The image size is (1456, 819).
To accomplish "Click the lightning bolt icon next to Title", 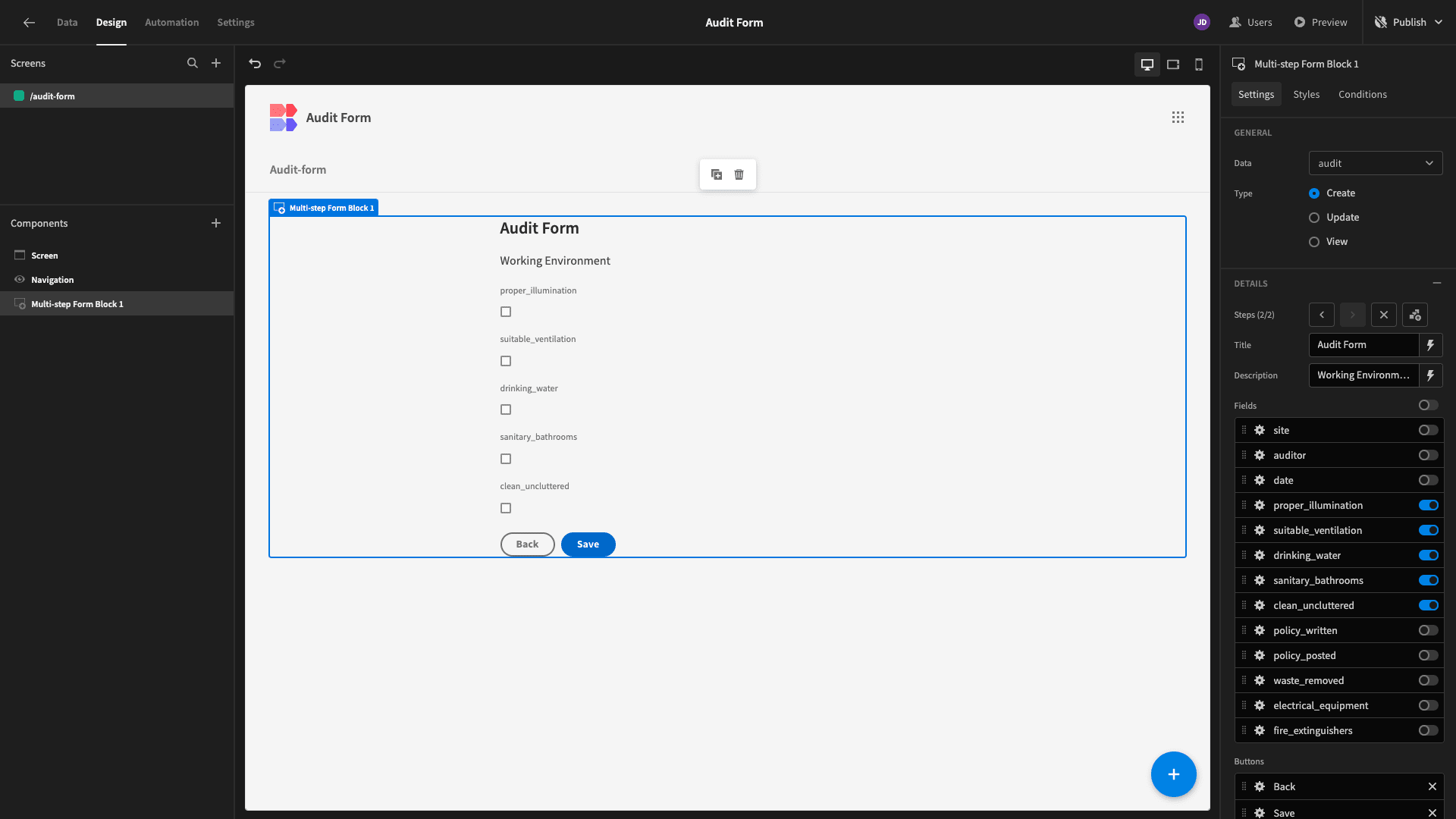I will [x=1431, y=345].
